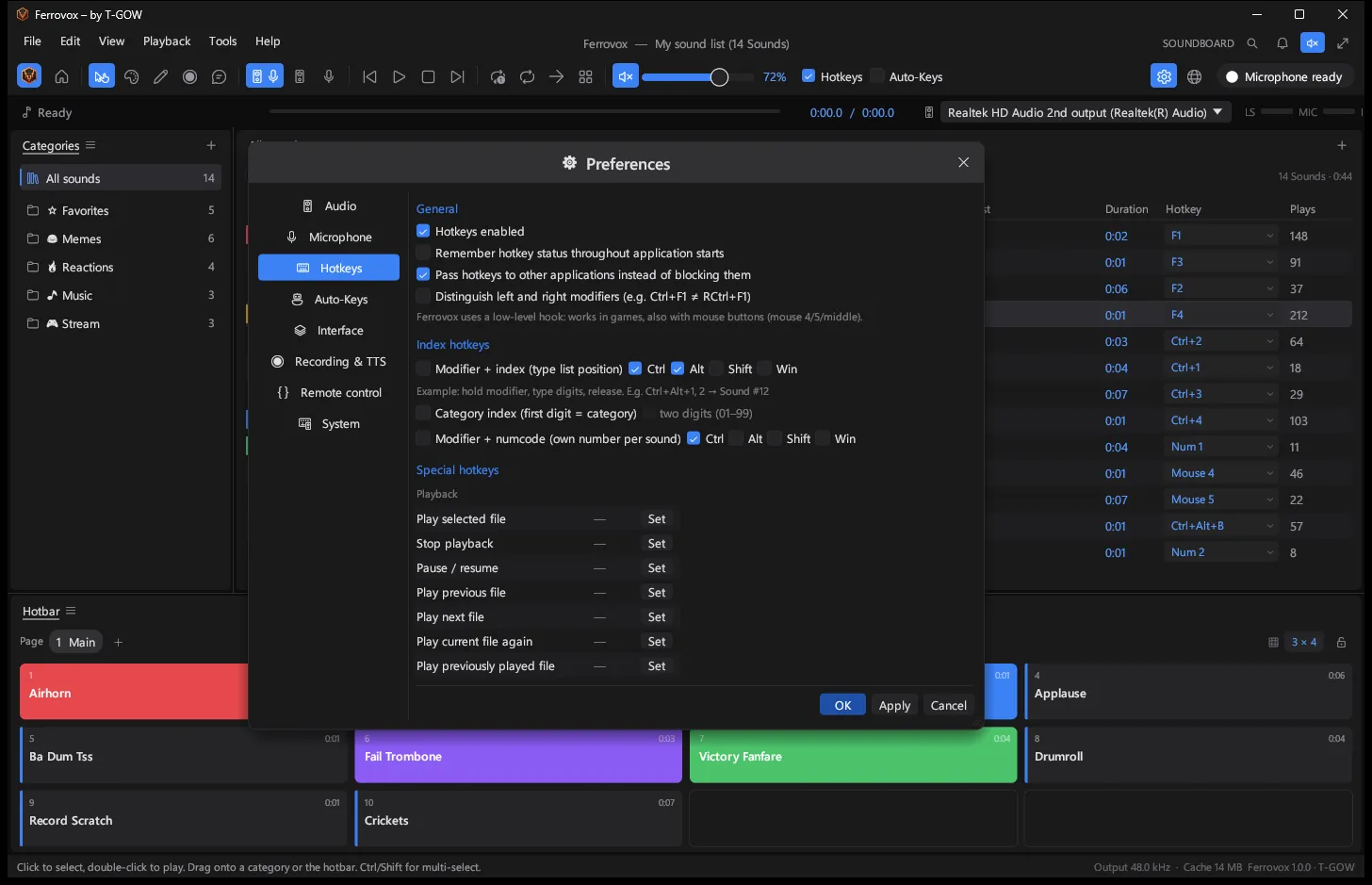Open the Ctrl+2 hotkey dropdown
1372x885 pixels.
point(1221,341)
